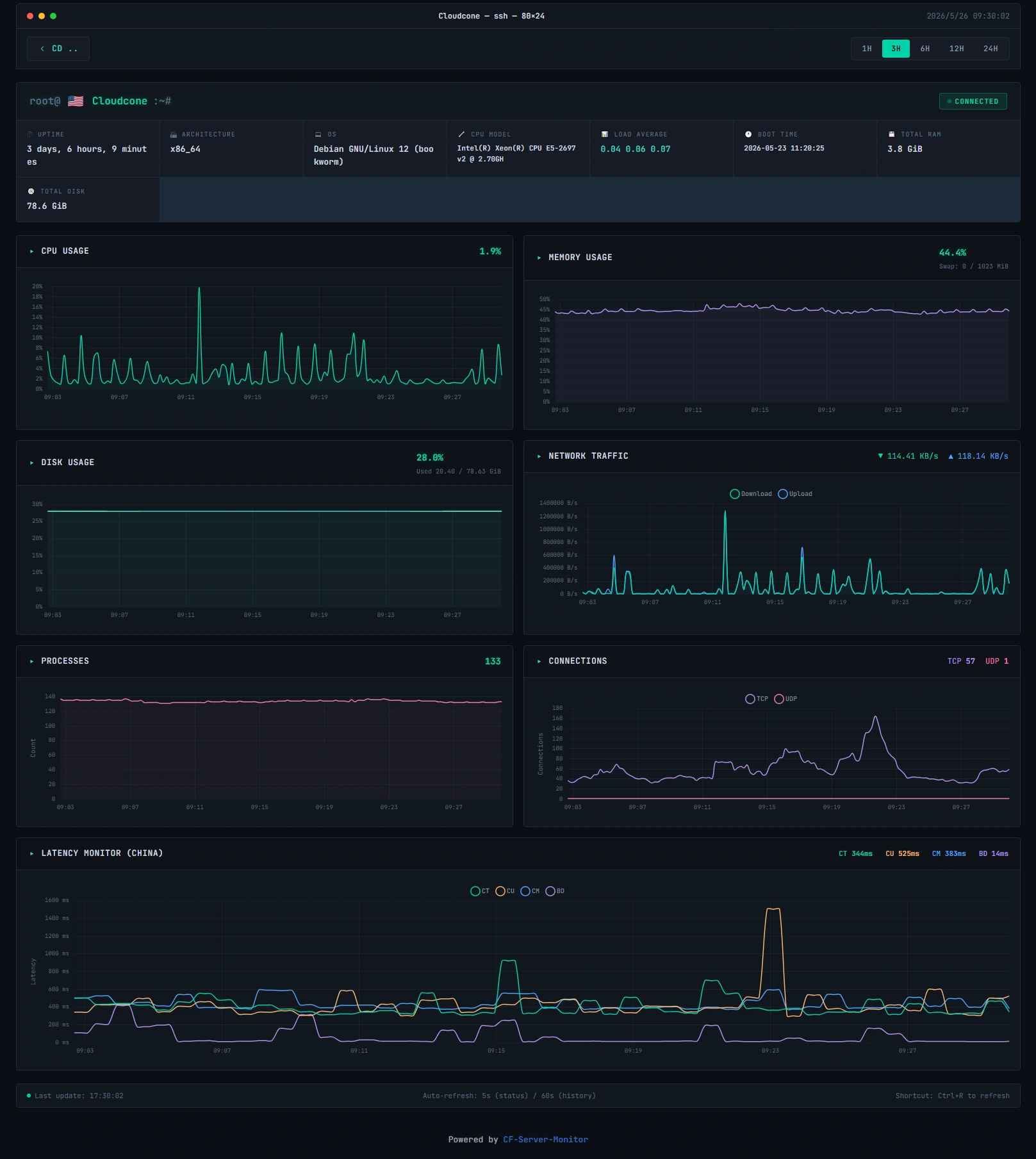This screenshot has height=1159, width=1036.
Task: Toggle the Download series in network legend
Action: [751, 494]
